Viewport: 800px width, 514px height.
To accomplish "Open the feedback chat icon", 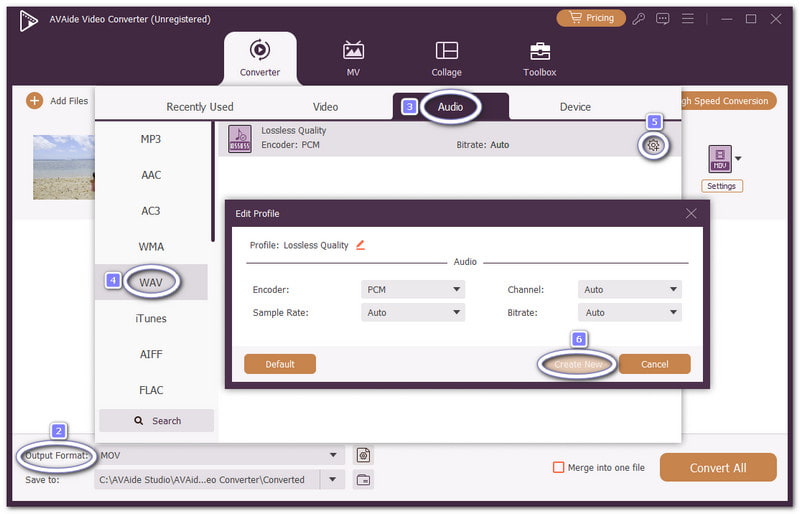I will click(662, 19).
